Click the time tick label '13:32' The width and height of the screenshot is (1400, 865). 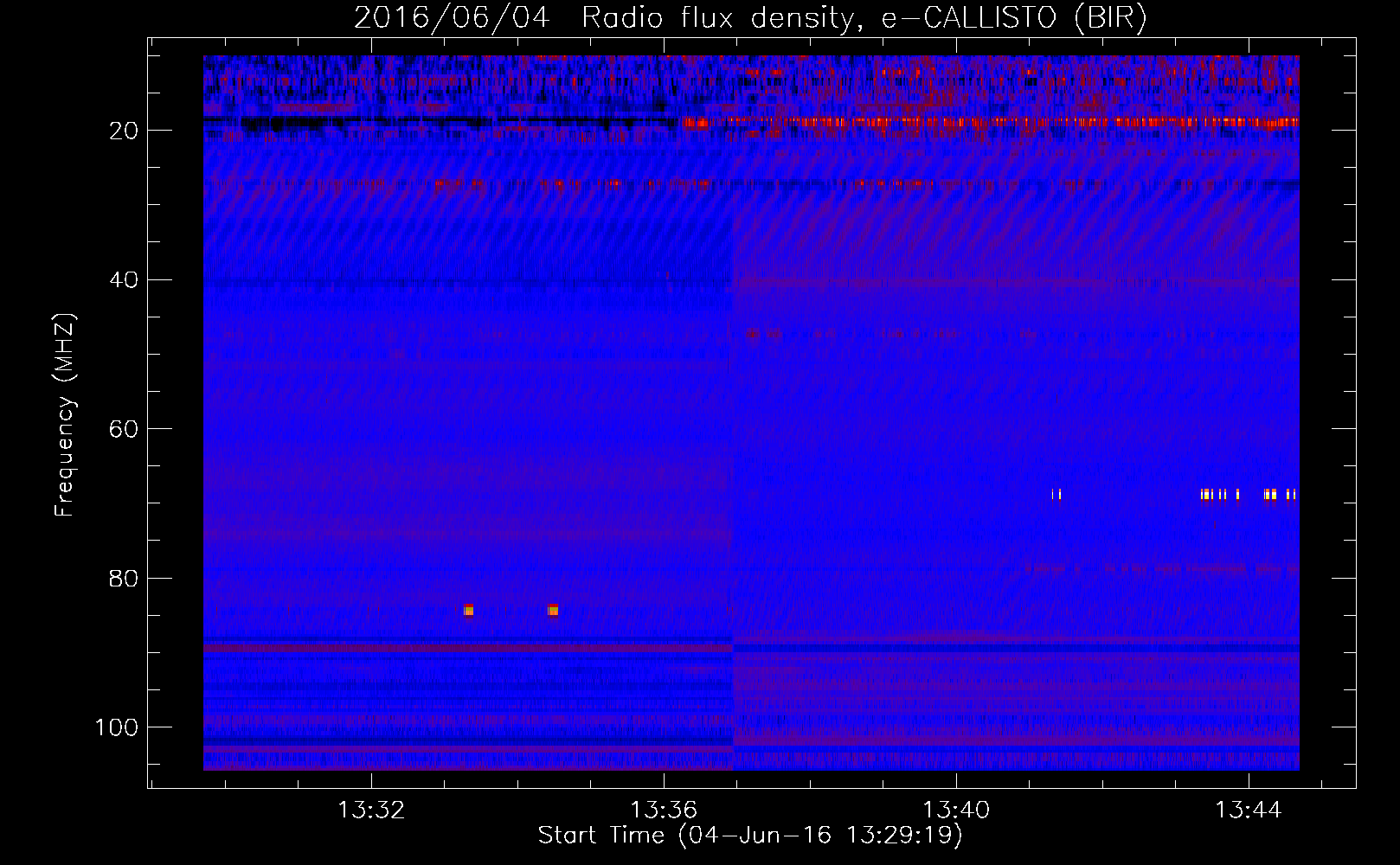tap(371, 811)
